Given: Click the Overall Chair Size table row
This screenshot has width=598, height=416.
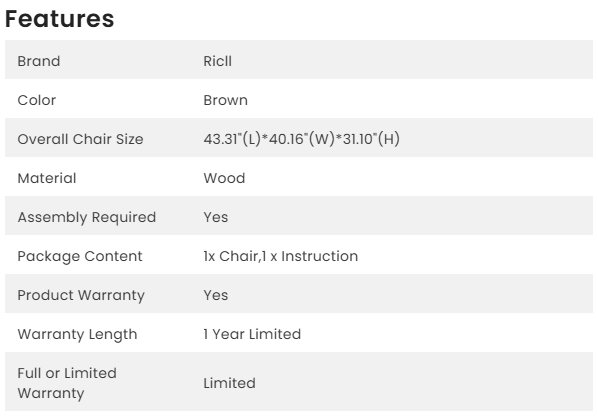Looking at the screenshot, I should (x=299, y=138).
